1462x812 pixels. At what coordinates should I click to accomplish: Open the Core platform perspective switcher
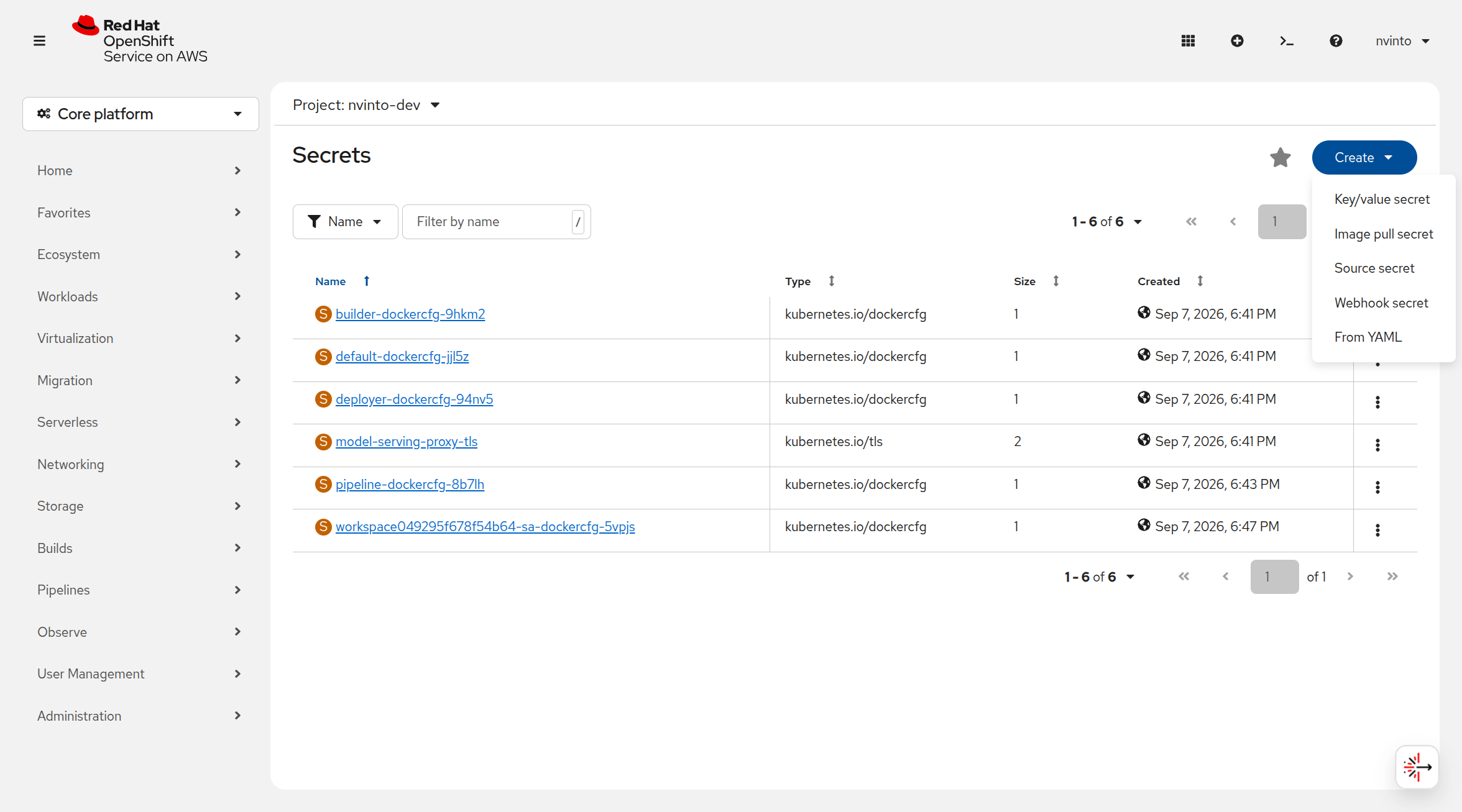[x=140, y=114]
